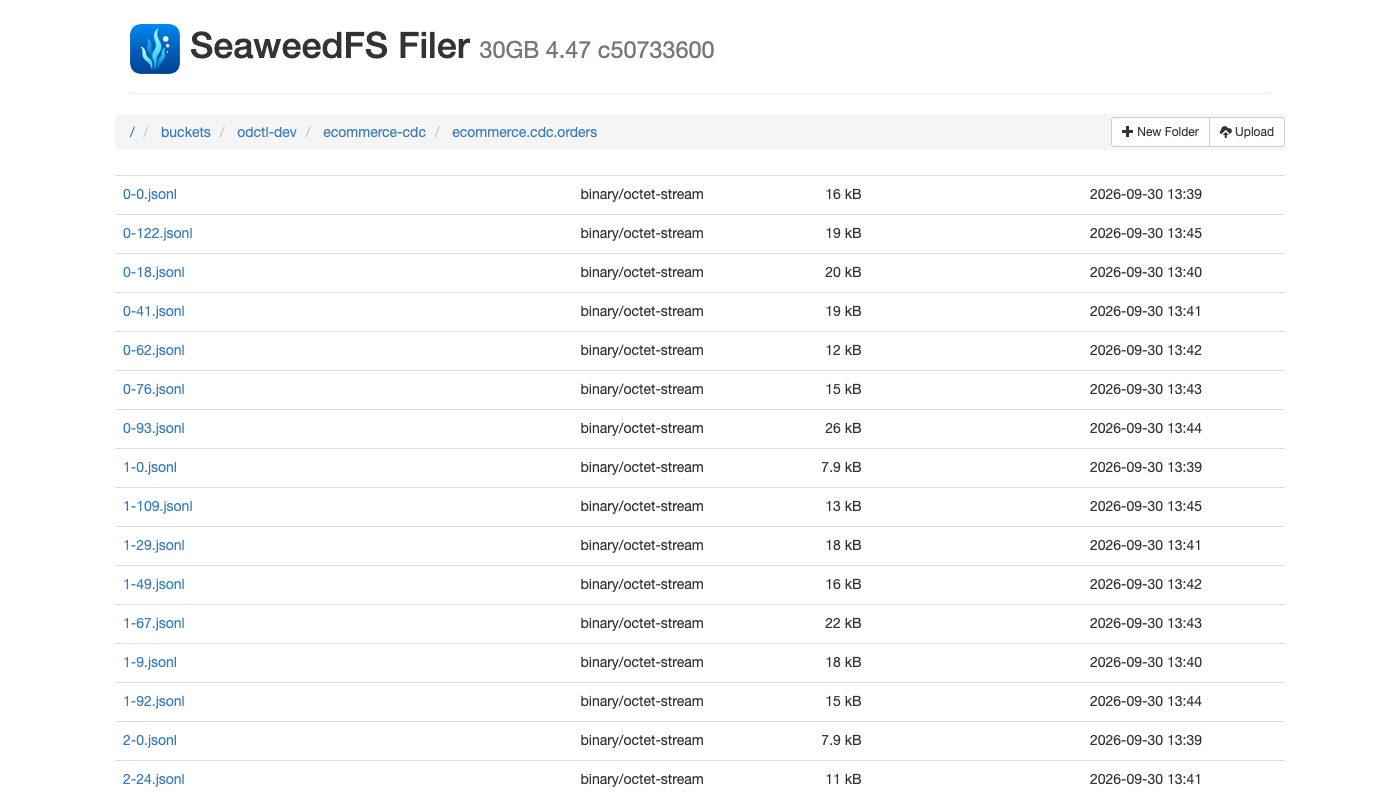Image resolution: width=1400 pixels, height=797 pixels.
Task: Open file 1-67.jsonl
Action: pos(154,623)
